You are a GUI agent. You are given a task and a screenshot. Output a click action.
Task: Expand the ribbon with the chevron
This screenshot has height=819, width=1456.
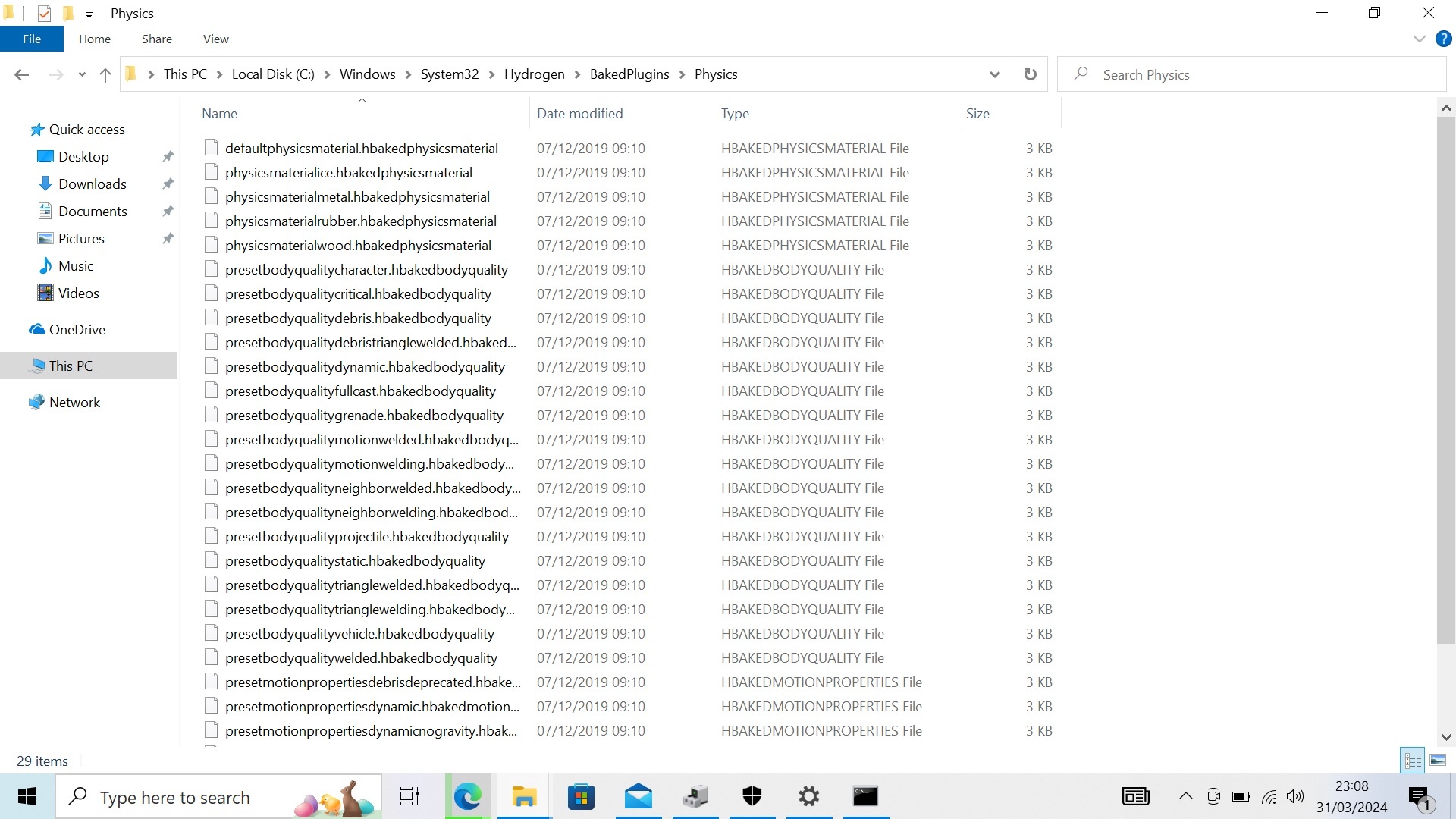coord(1420,39)
